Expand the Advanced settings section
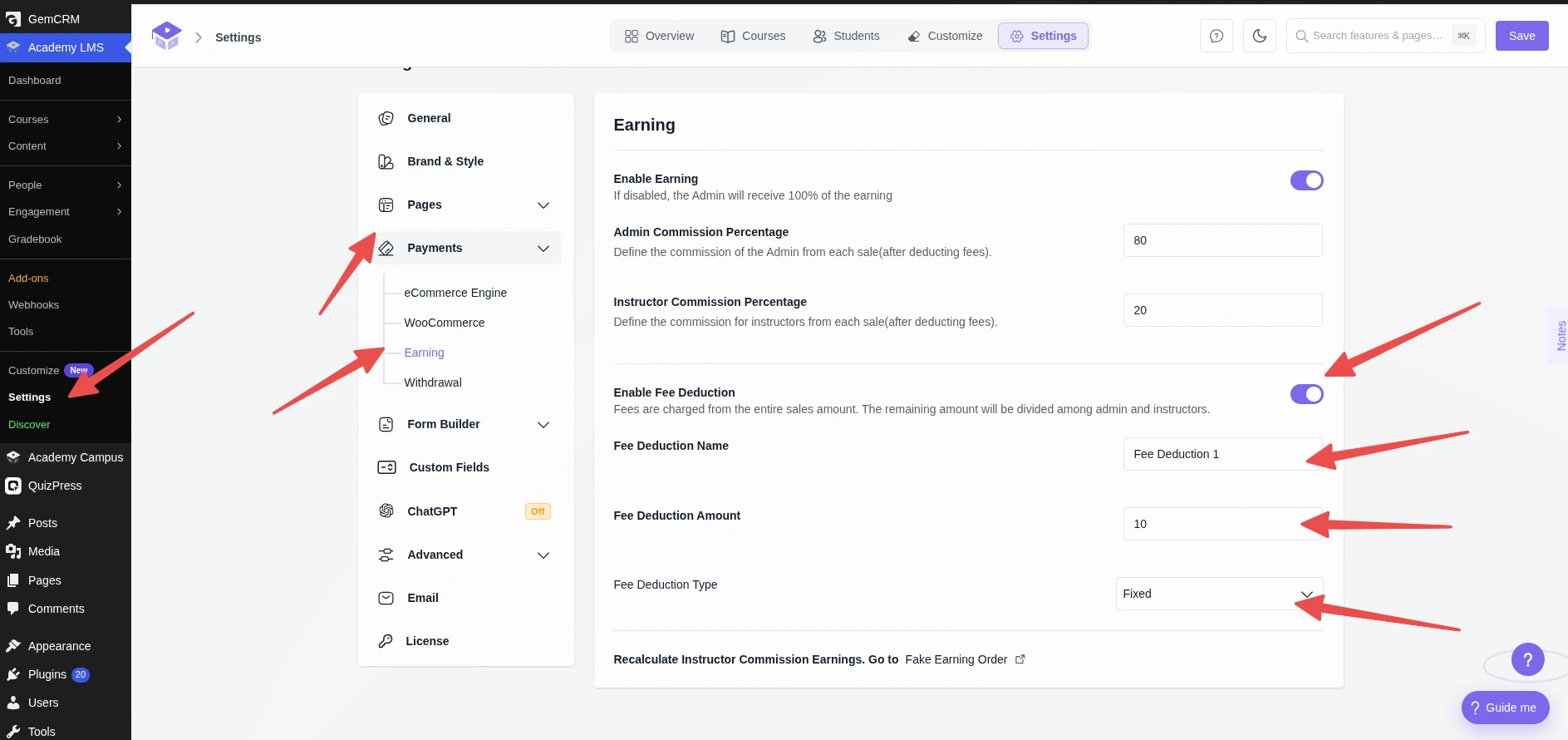Image resolution: width=1568 pixels, height=740 pixels. pos(543,555)
